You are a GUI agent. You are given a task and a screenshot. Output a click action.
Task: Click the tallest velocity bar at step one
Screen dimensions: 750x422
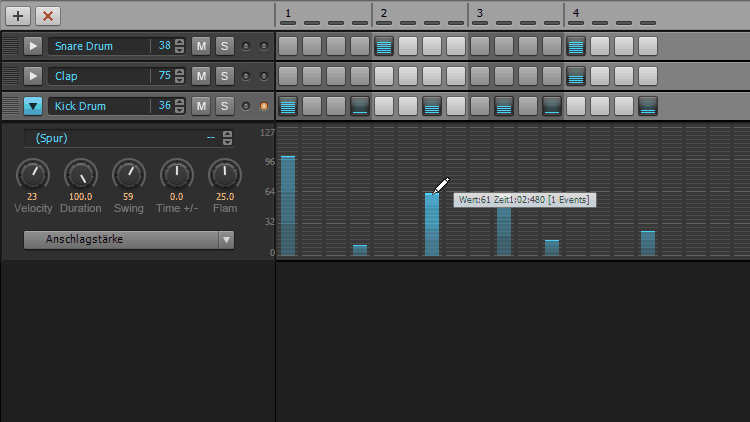288,206
